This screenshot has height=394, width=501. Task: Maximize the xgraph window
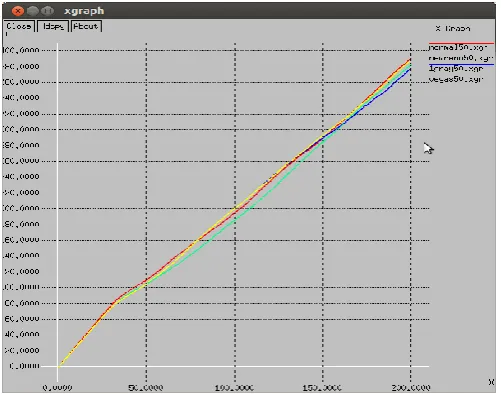tap(48, 11)
